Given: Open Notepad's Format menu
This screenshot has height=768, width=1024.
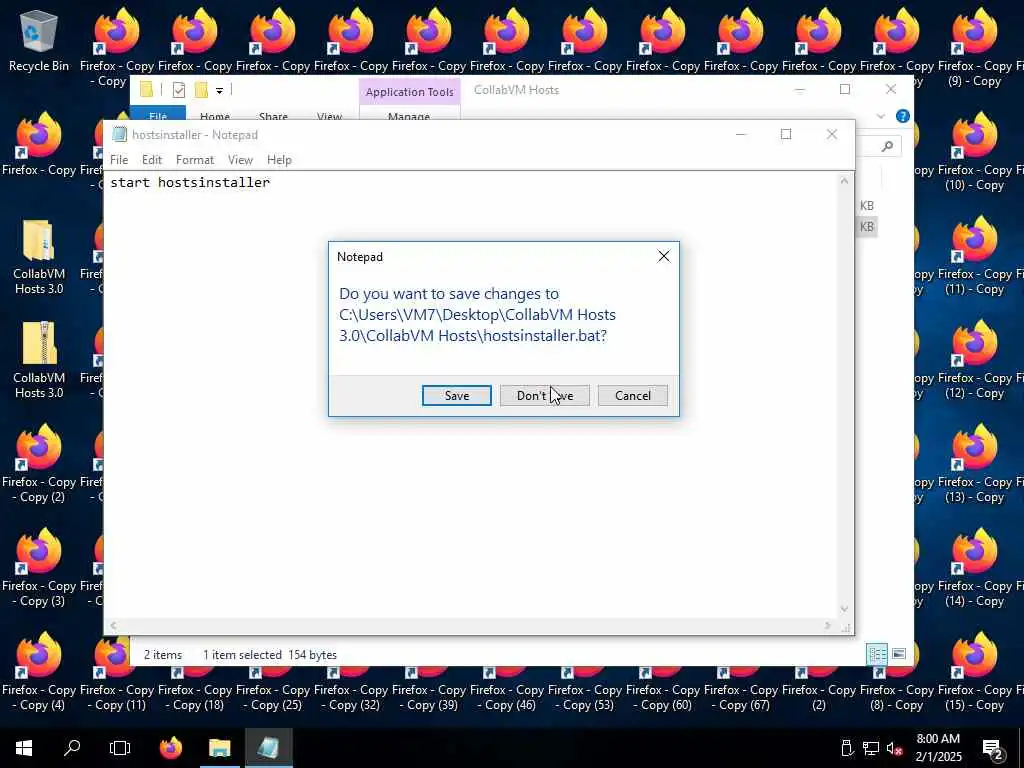Looking at the screenshot, I should click(x=195, y=159).
